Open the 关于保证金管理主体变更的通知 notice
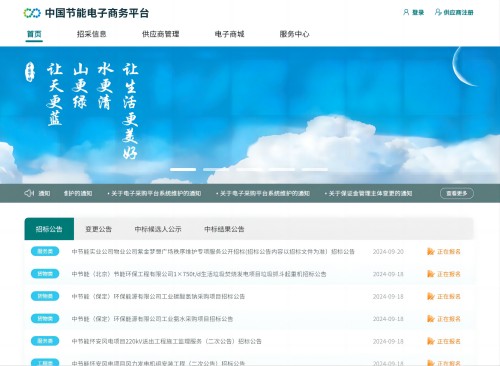The width and height of the screenshot is (500, 366). point(370,193)
